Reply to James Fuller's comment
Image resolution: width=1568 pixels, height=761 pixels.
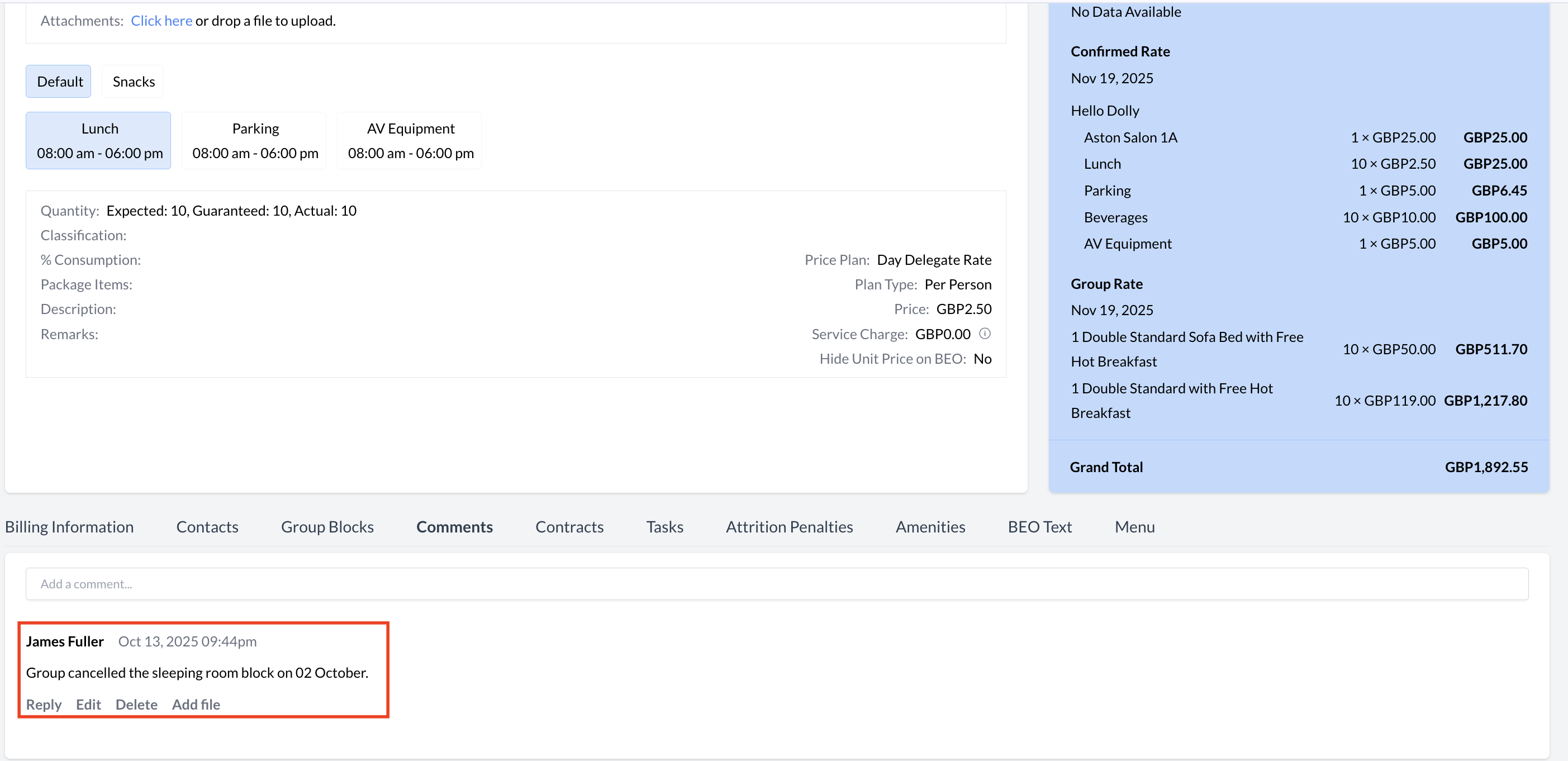(x=43, y=705)
